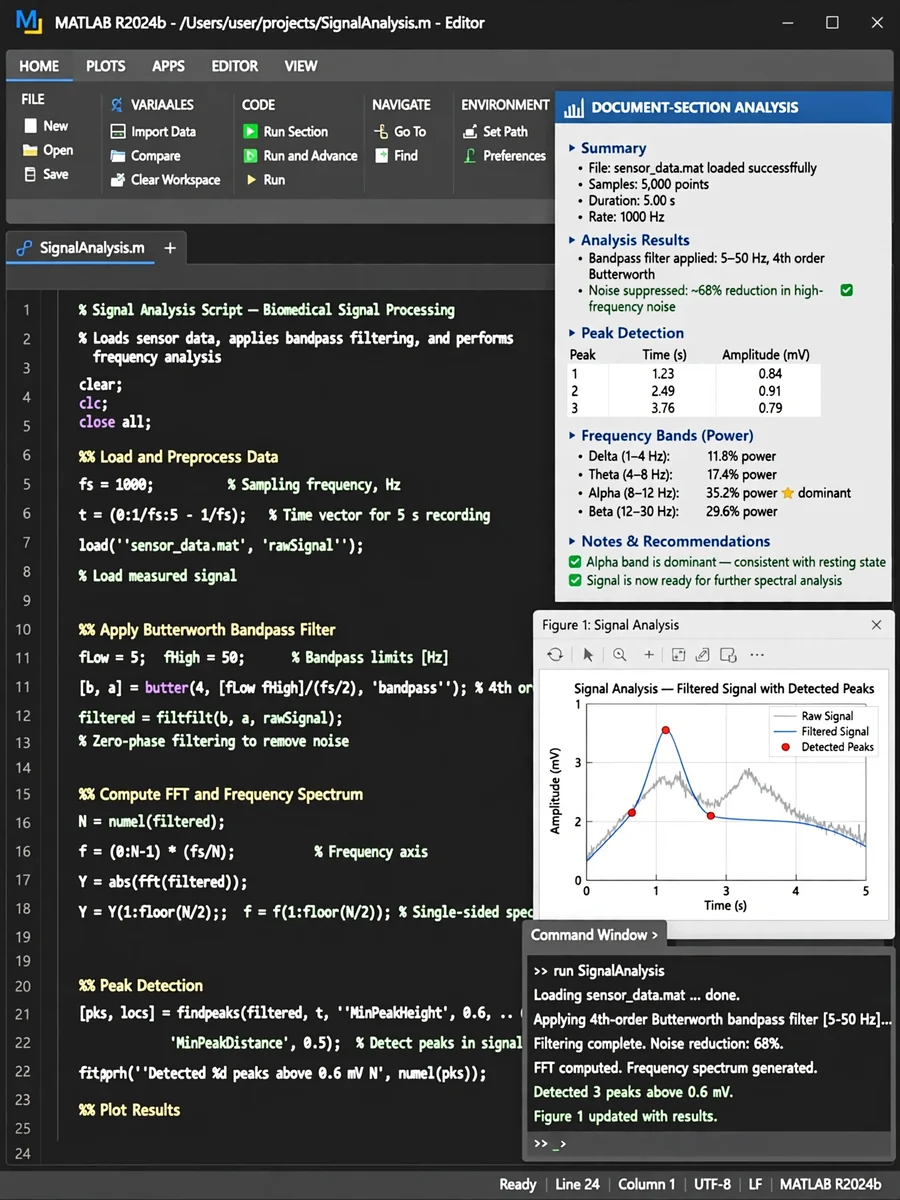Image resolution: width=900 pixels, height=1200 pixels.
Task: Click the New file icon
Action: (30, 126)
